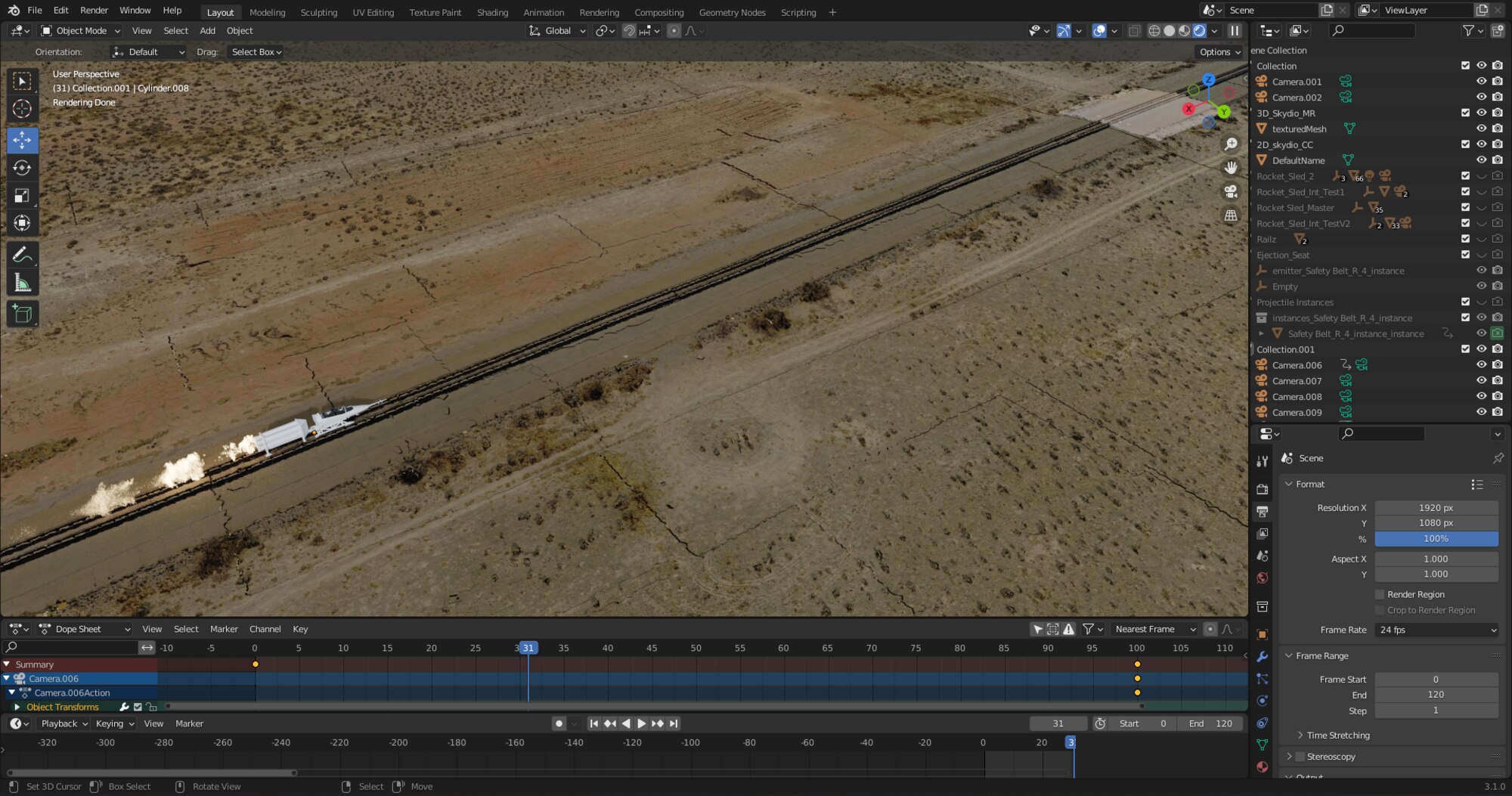The image size is (1512, 796).
Task: Toggle camera view icon in viewport
Action: tap(1231, 191)
